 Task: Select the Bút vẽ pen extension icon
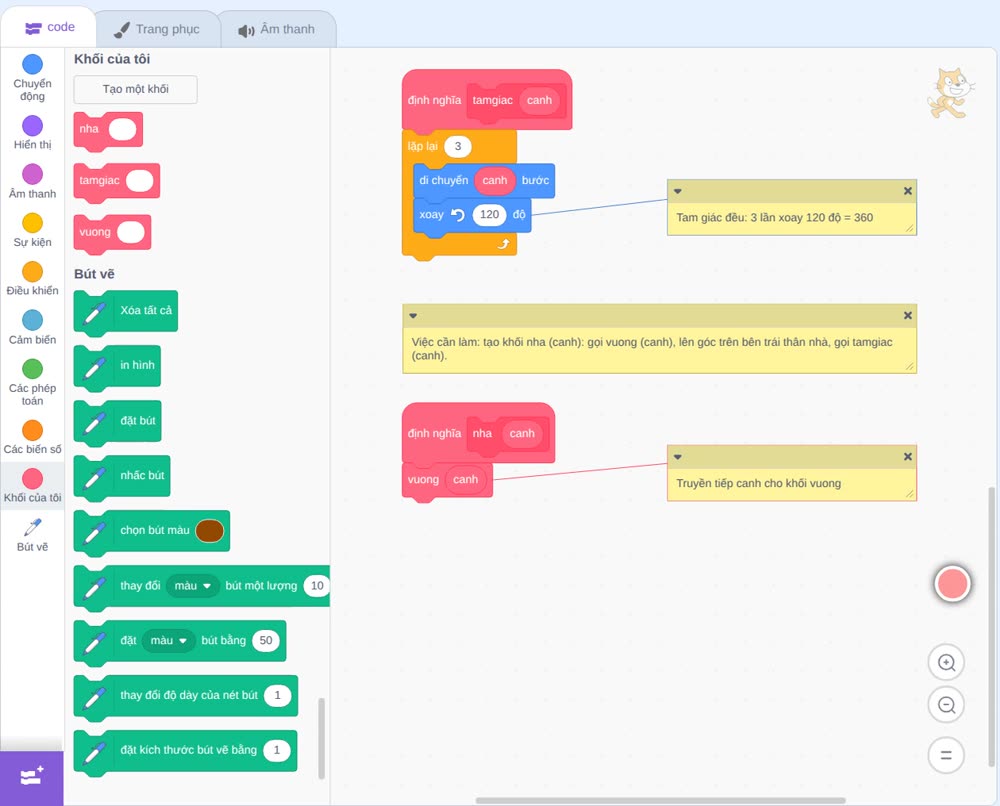pyautogui.click(x=33, y=527)
